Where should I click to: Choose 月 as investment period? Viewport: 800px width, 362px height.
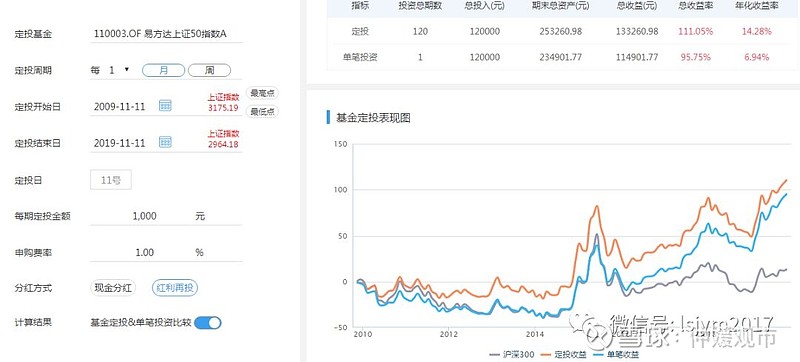163,71
